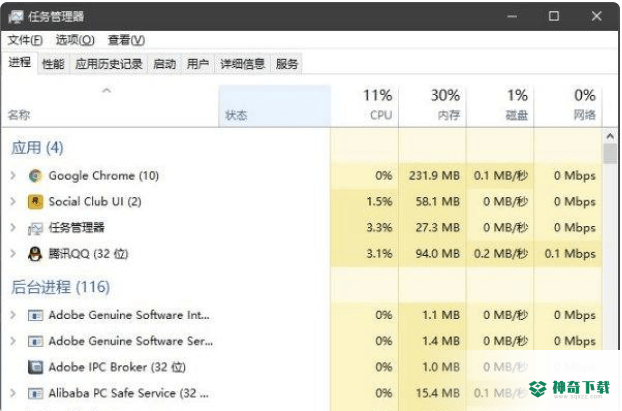Switch to the 服务 tab
This screenshot has height=411, width=622.
tap(286, 64)
